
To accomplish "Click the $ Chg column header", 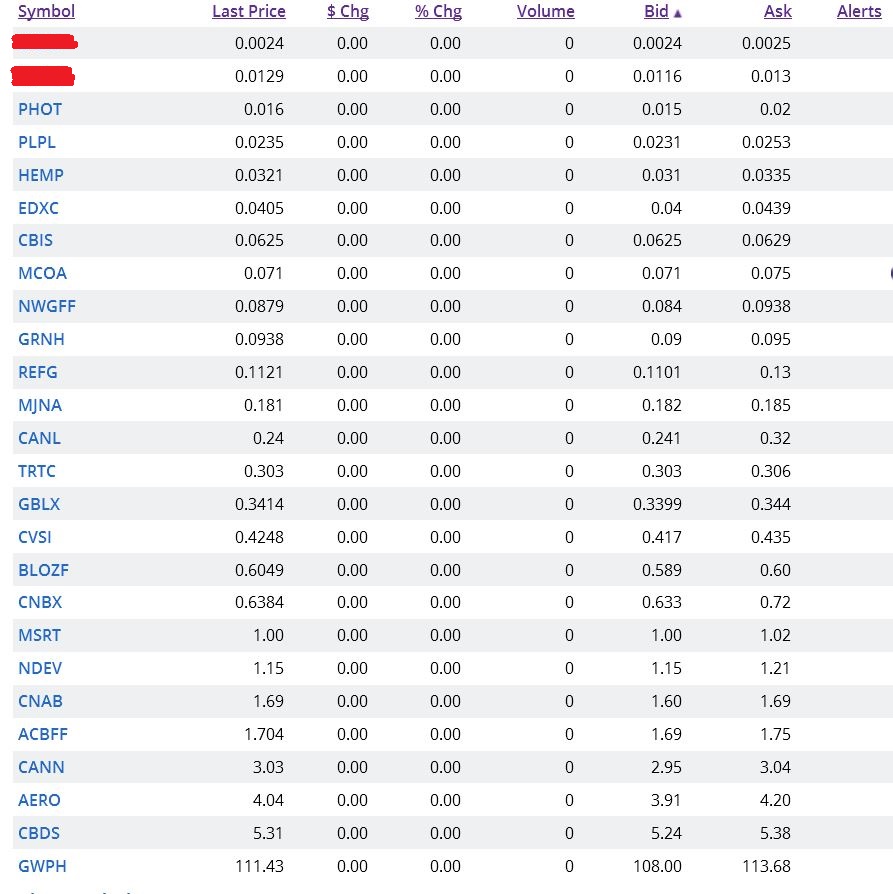I will click(x=347, y=12).
